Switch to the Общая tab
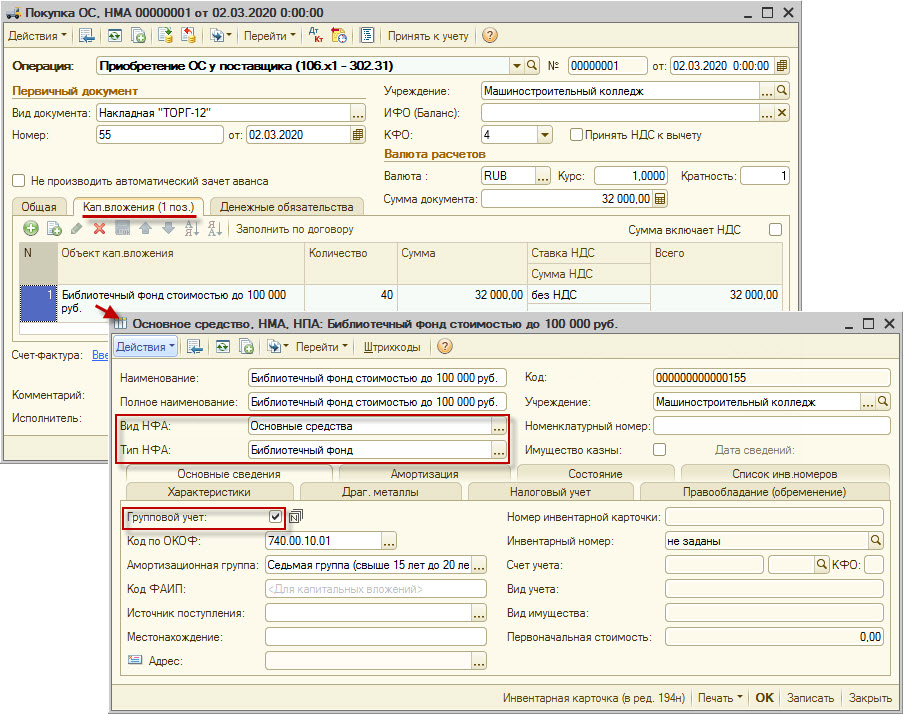 39,207
